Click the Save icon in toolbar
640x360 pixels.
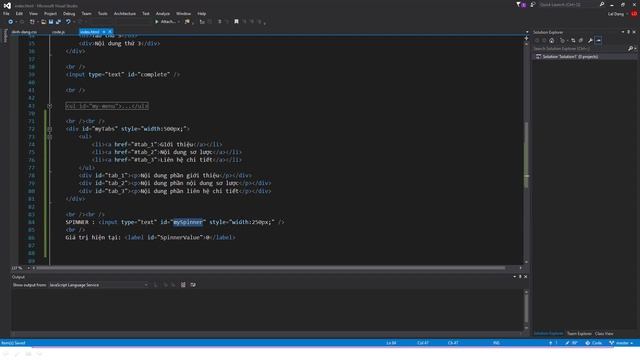51,22
